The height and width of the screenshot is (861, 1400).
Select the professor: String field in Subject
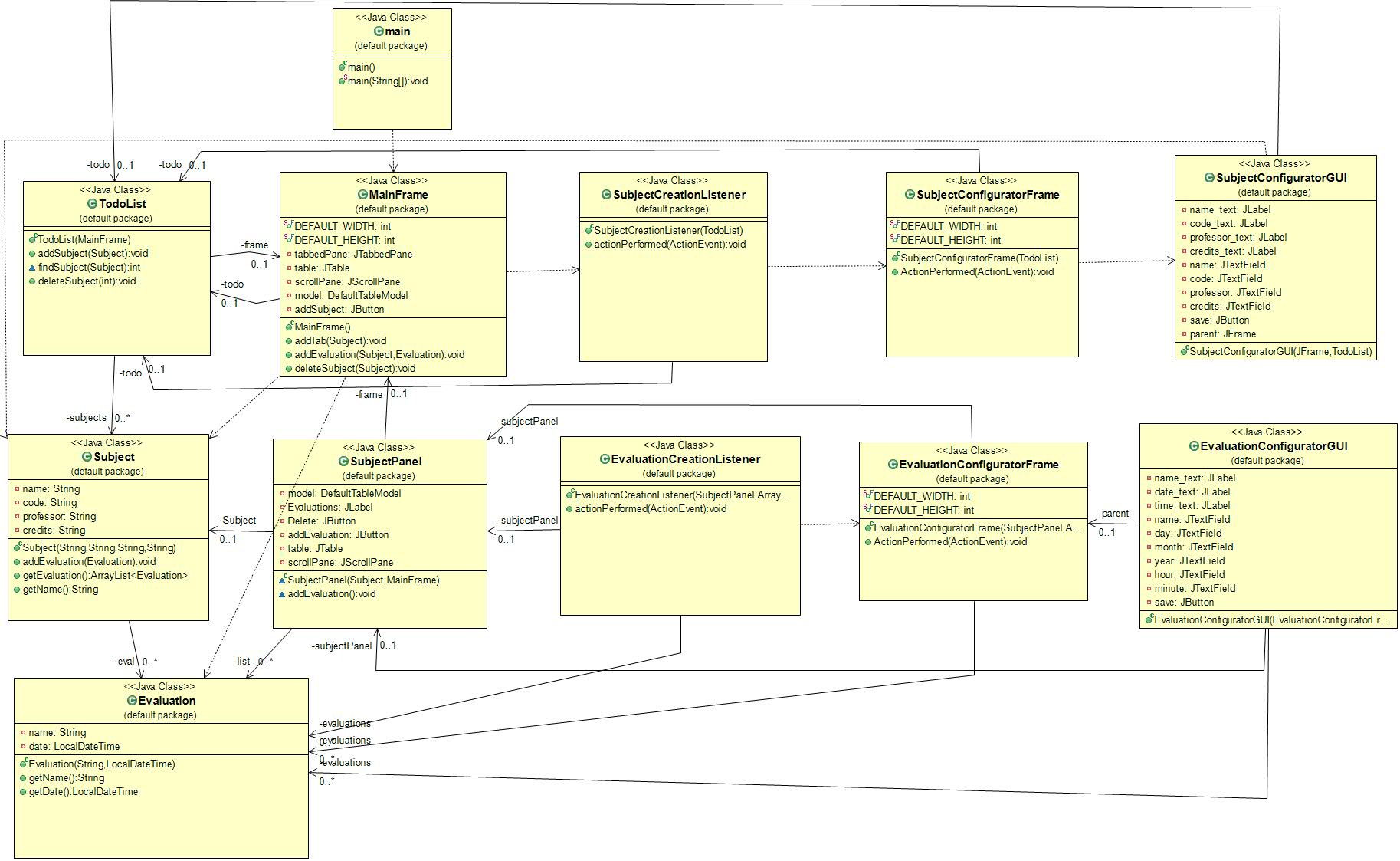[59, 517]
